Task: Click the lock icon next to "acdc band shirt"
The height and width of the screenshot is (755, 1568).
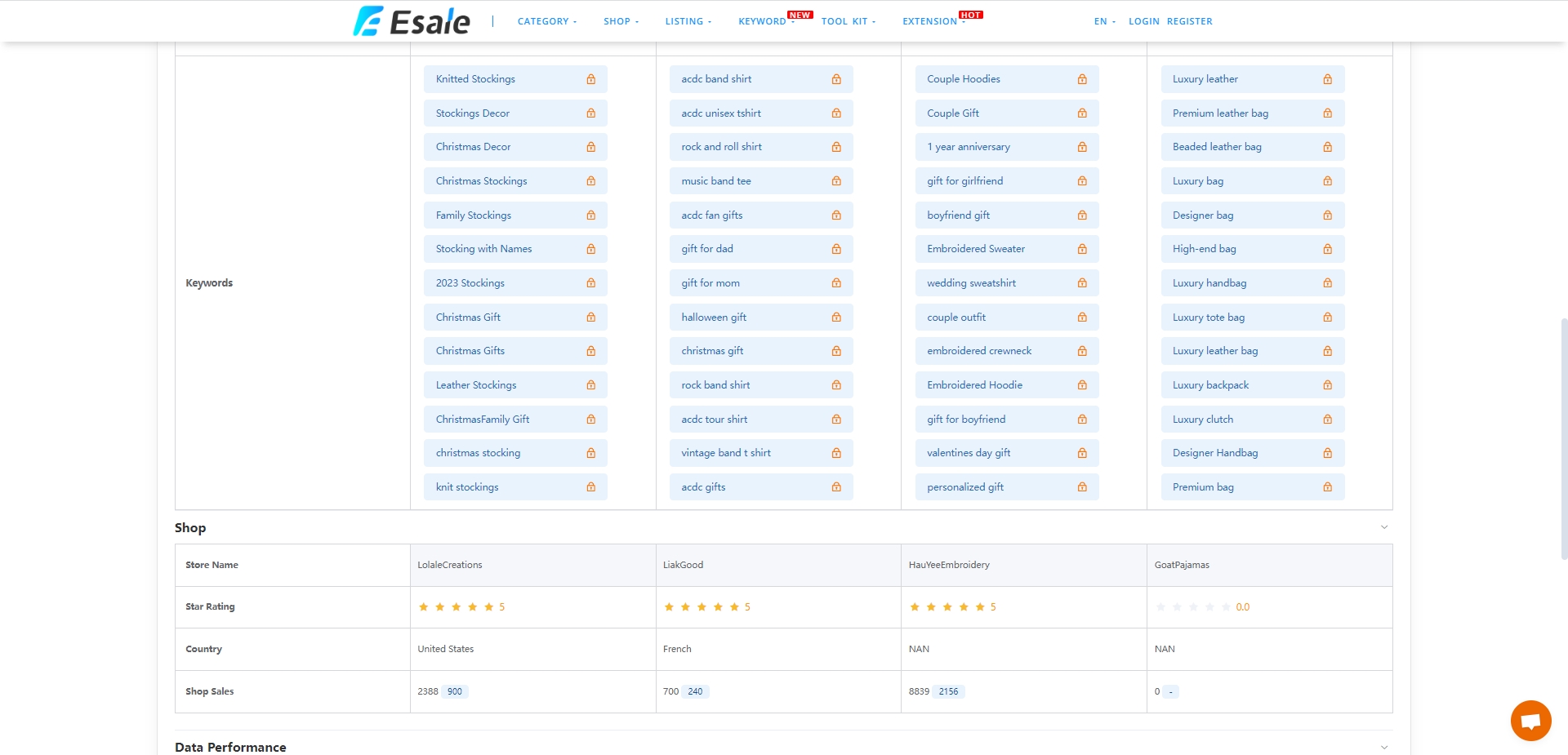Action: point(835,78)
